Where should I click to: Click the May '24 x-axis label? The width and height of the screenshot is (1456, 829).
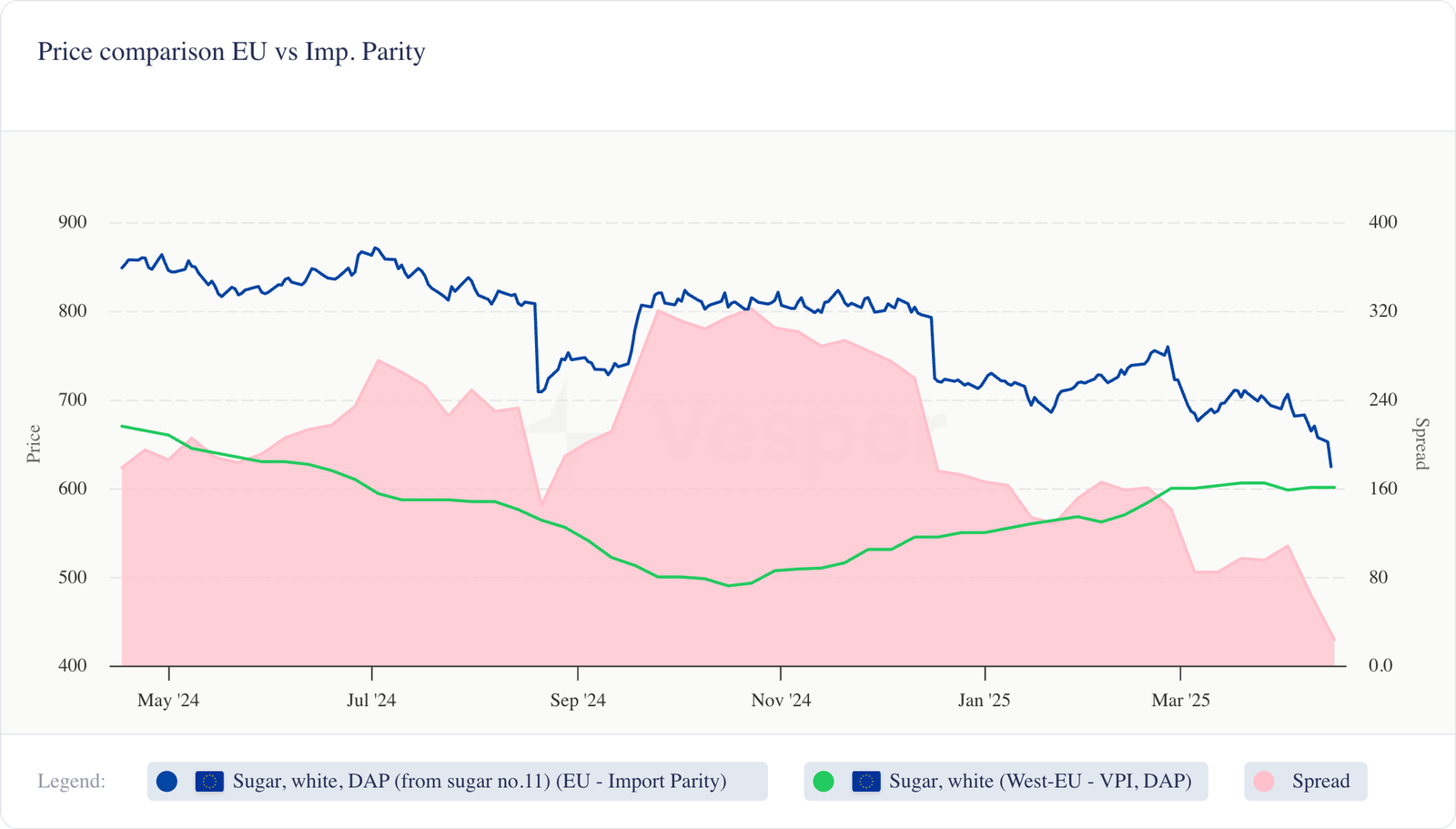coord(168,701)
